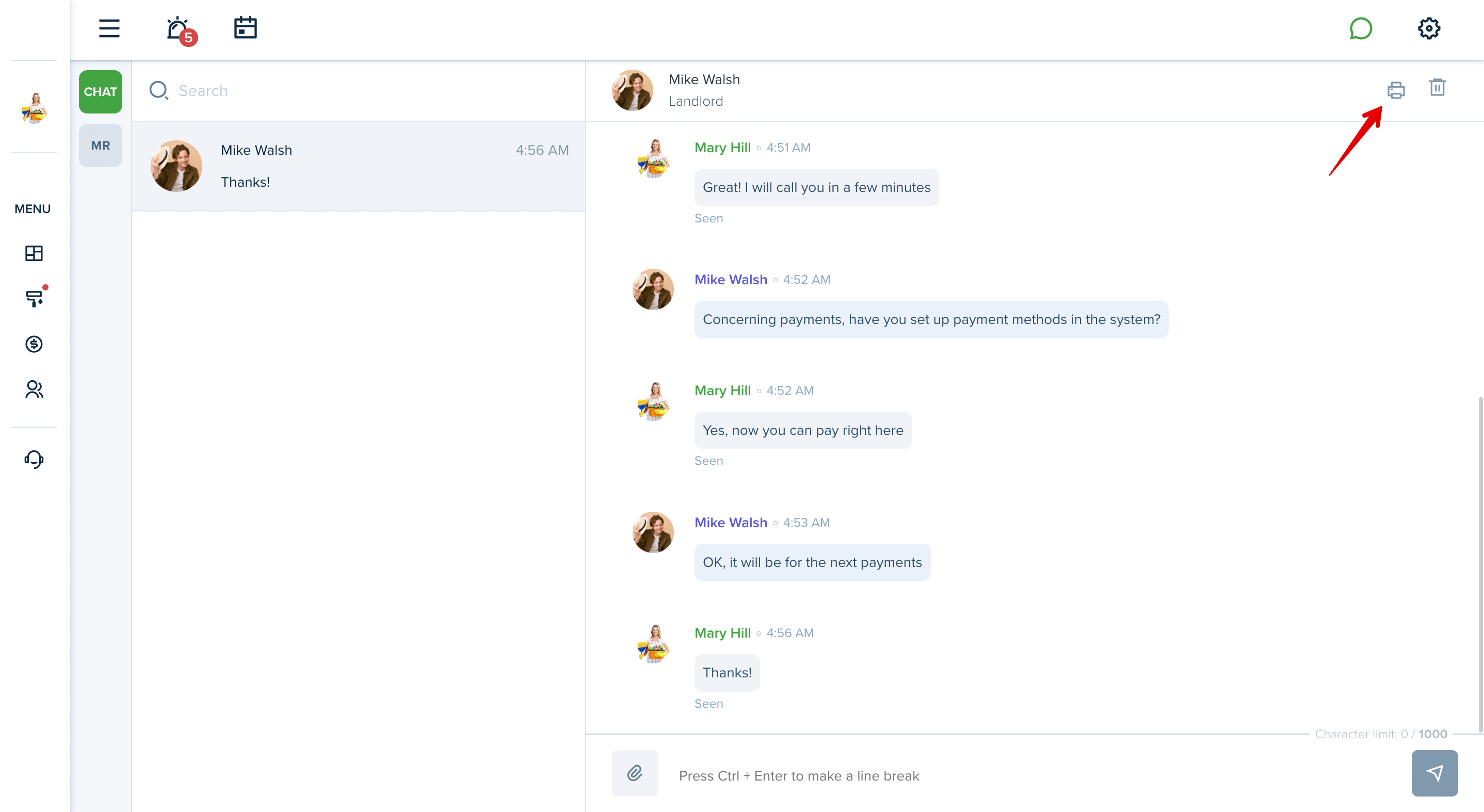1484x812 pixels.
Task: Click Mary Hill profile avatar in sidebar
Action: (x=34, y=107)
